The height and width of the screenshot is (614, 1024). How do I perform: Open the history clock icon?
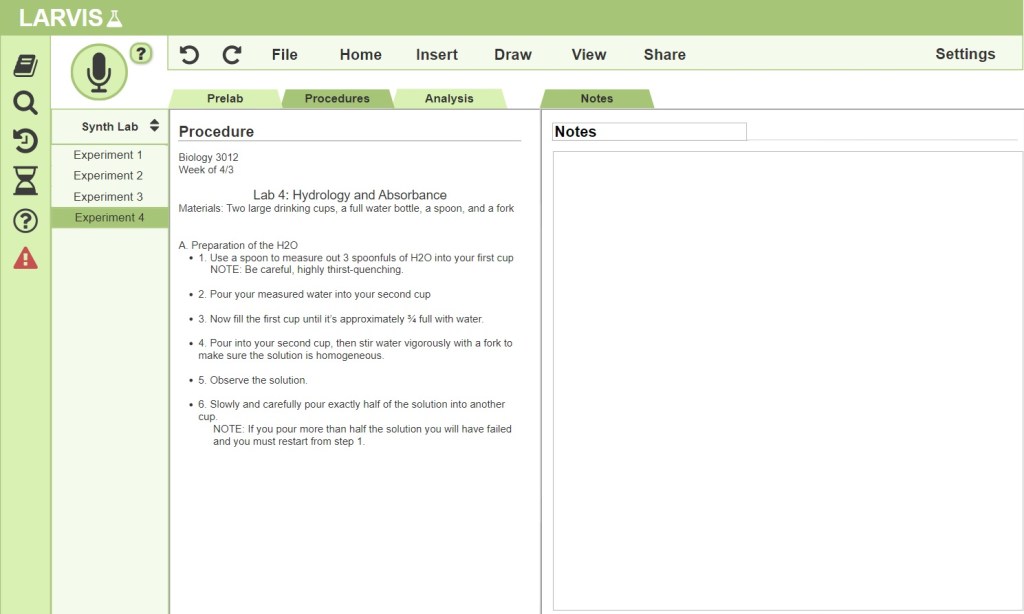click(x=25, y=141)
